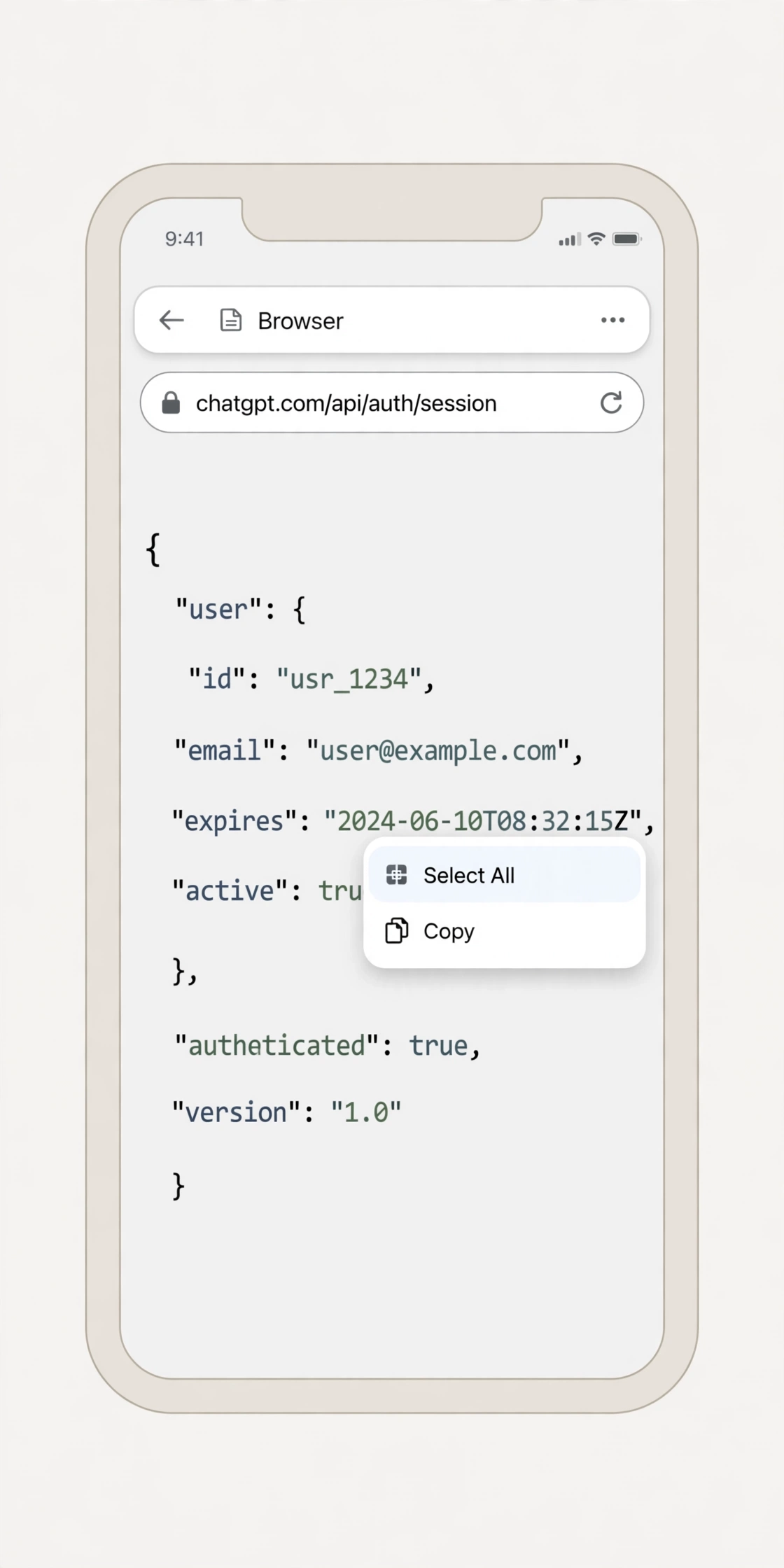Click the page document icon
This screenshot has width=784, height=1568.
(231, 320)
